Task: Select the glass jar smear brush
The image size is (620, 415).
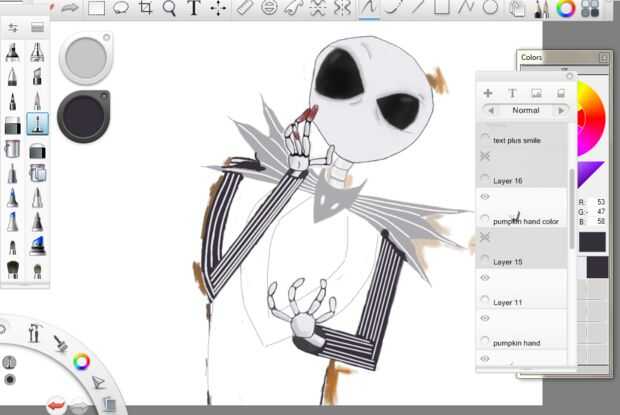Action: point(38,173)
